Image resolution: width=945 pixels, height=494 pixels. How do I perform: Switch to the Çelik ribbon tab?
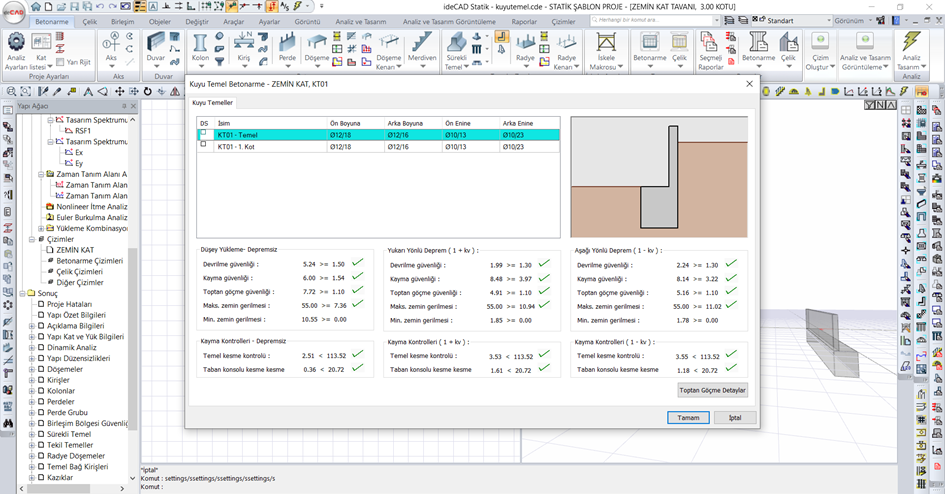pos(90,22)
